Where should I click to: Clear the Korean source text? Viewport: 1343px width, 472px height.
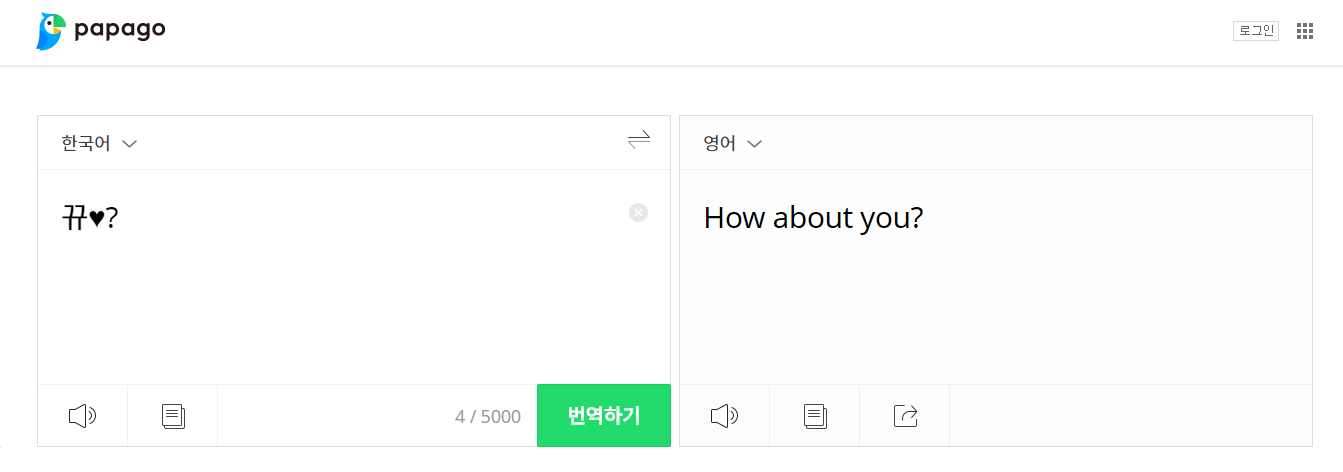[638, 212]
